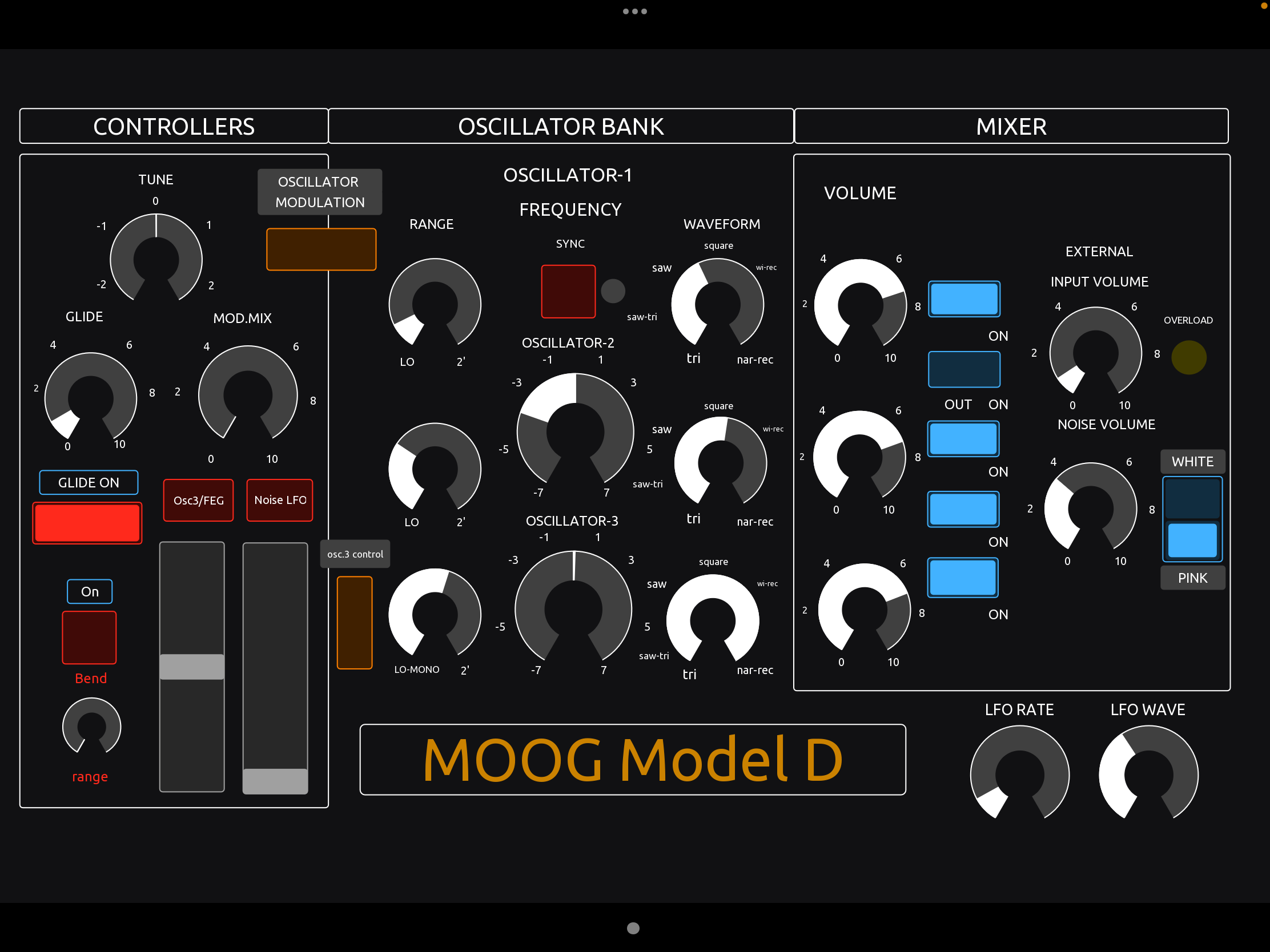Viewport: 1270px width, 952px height.
Task: Click the osc.3 control label
Action: click(x=355, y=554)
